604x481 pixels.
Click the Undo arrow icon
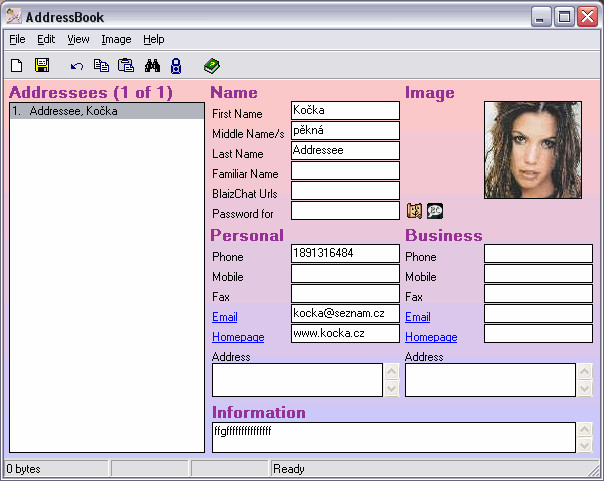pyautogui.click(x=77, y=66)
